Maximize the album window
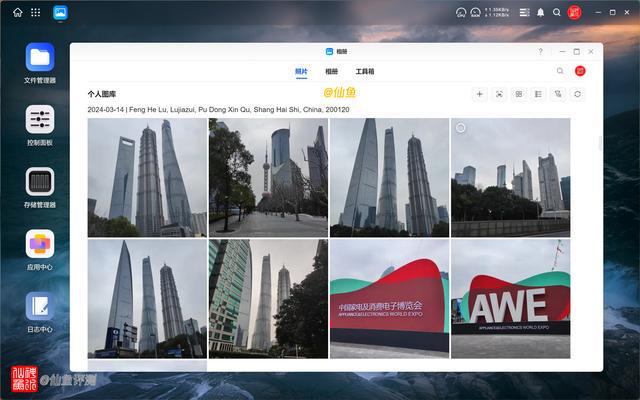Viewport: 640px width, 400px height. coord(577,51)
